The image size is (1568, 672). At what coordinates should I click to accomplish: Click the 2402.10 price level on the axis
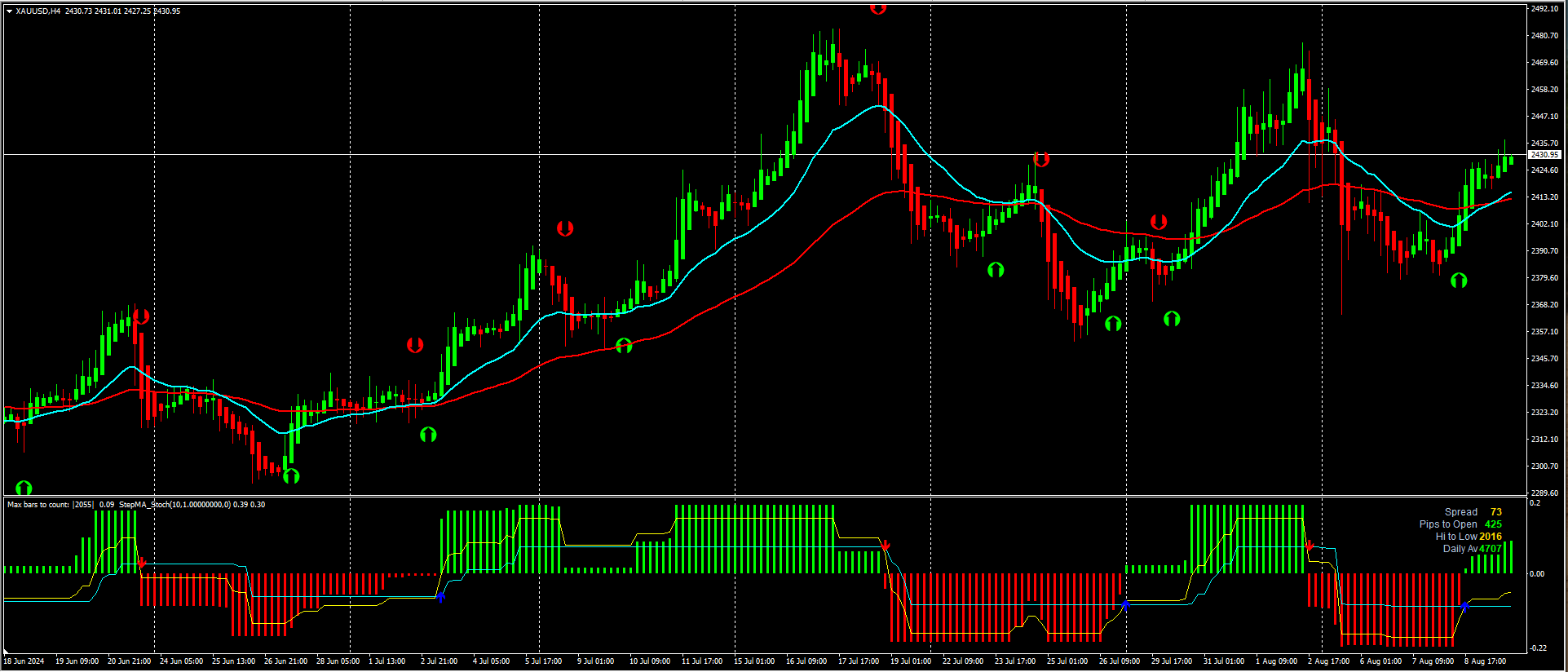[x=1544, y=224]
